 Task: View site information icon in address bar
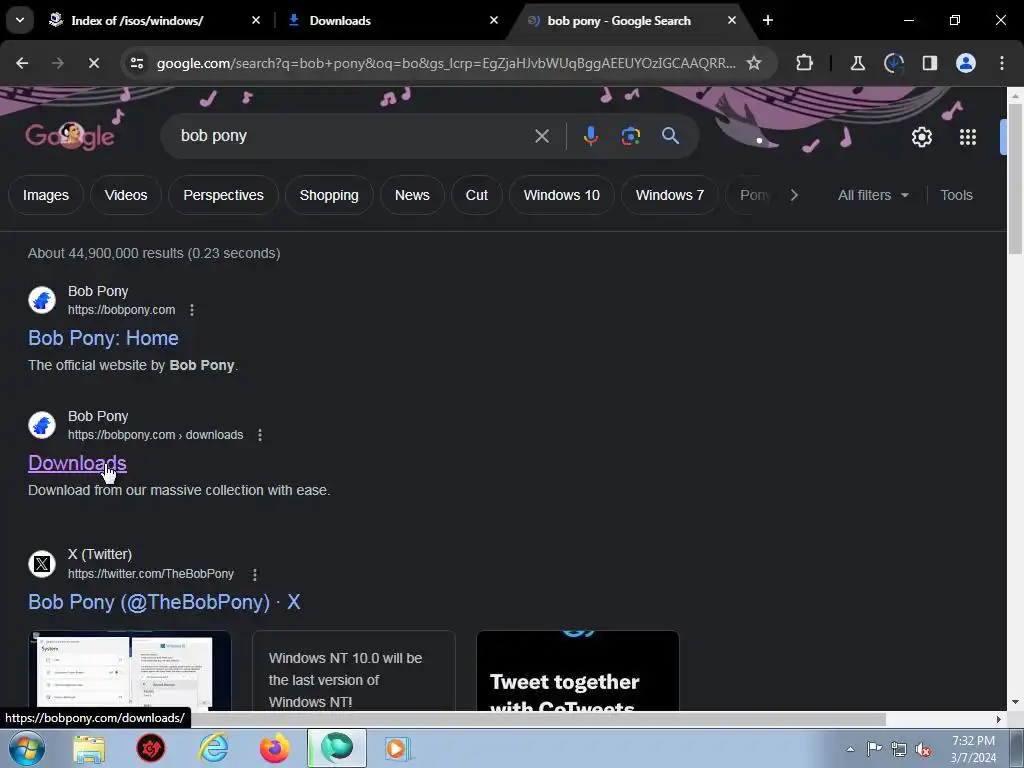pos(136,63)
